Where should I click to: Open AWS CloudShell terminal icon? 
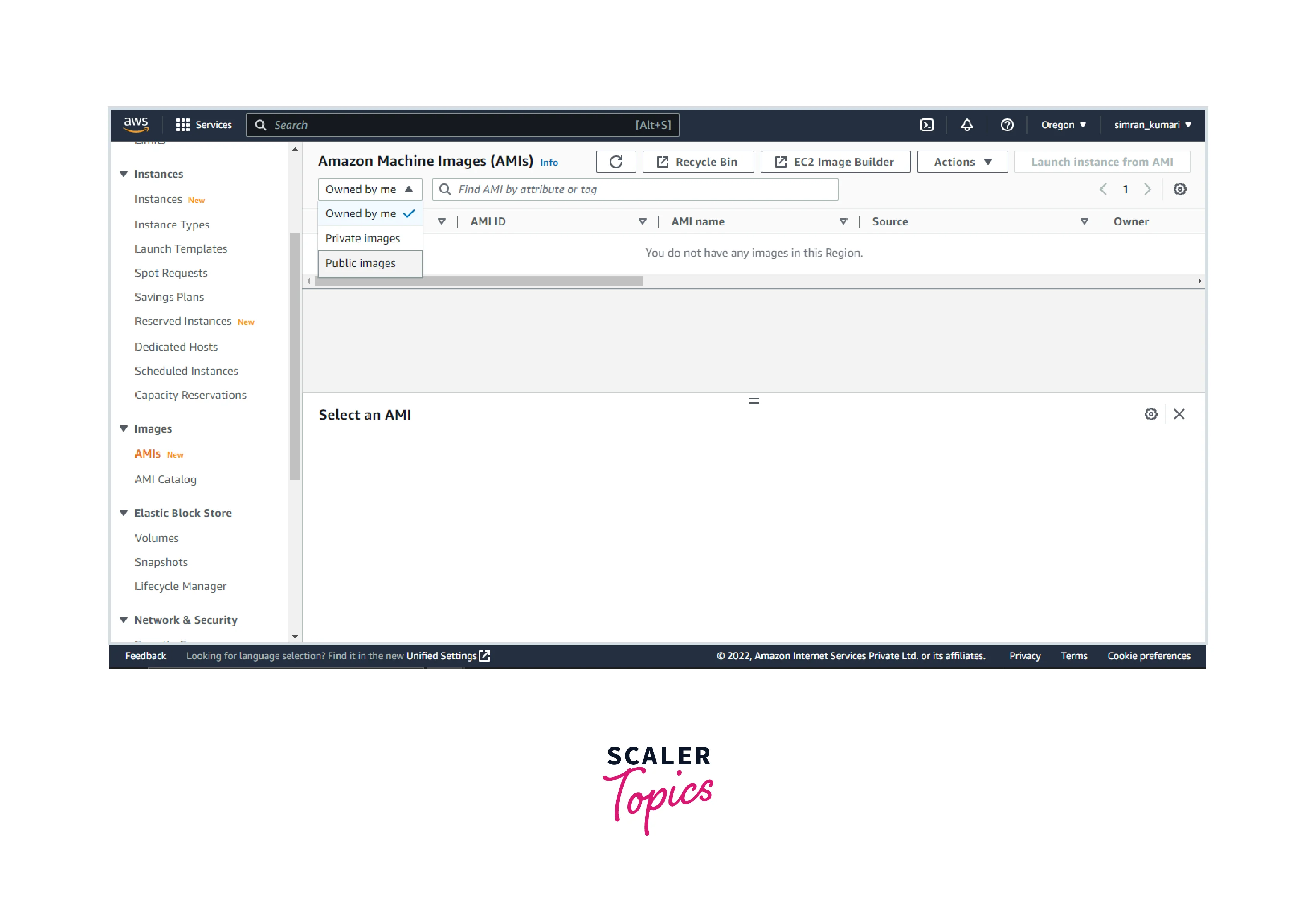[x=927, y=125]
